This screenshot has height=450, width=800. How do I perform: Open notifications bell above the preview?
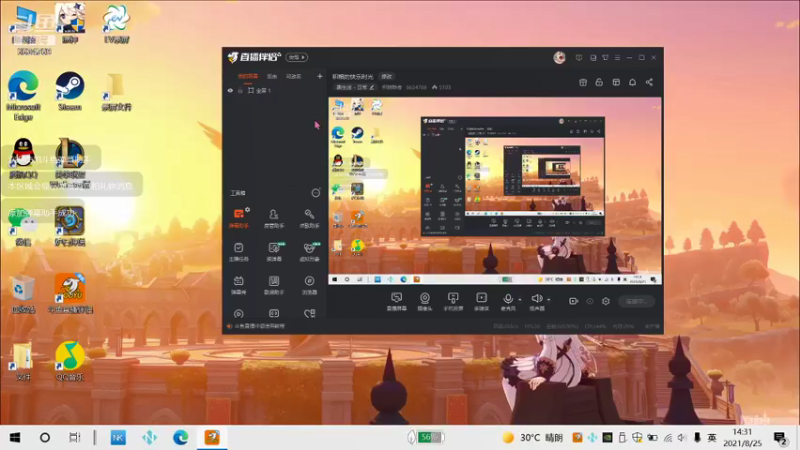[632, 82]
